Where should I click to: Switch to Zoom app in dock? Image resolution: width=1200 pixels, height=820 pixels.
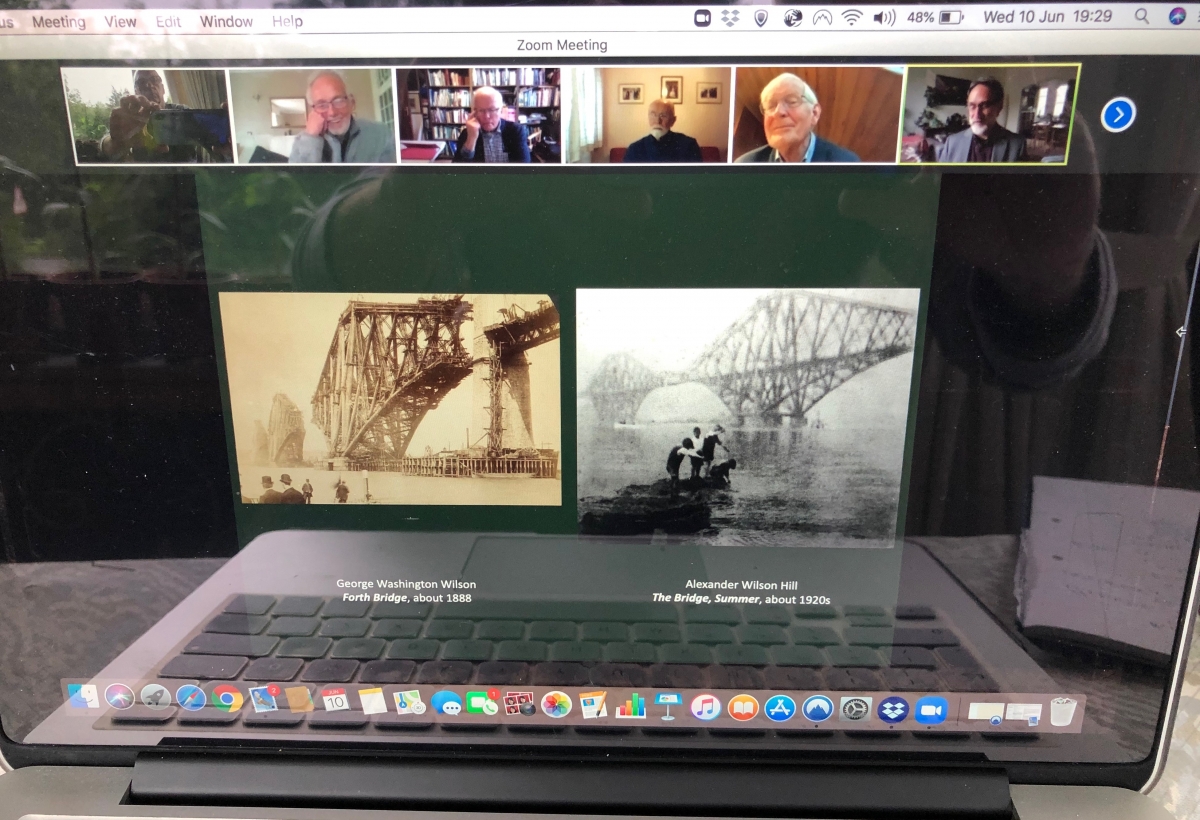click(931, 710)
